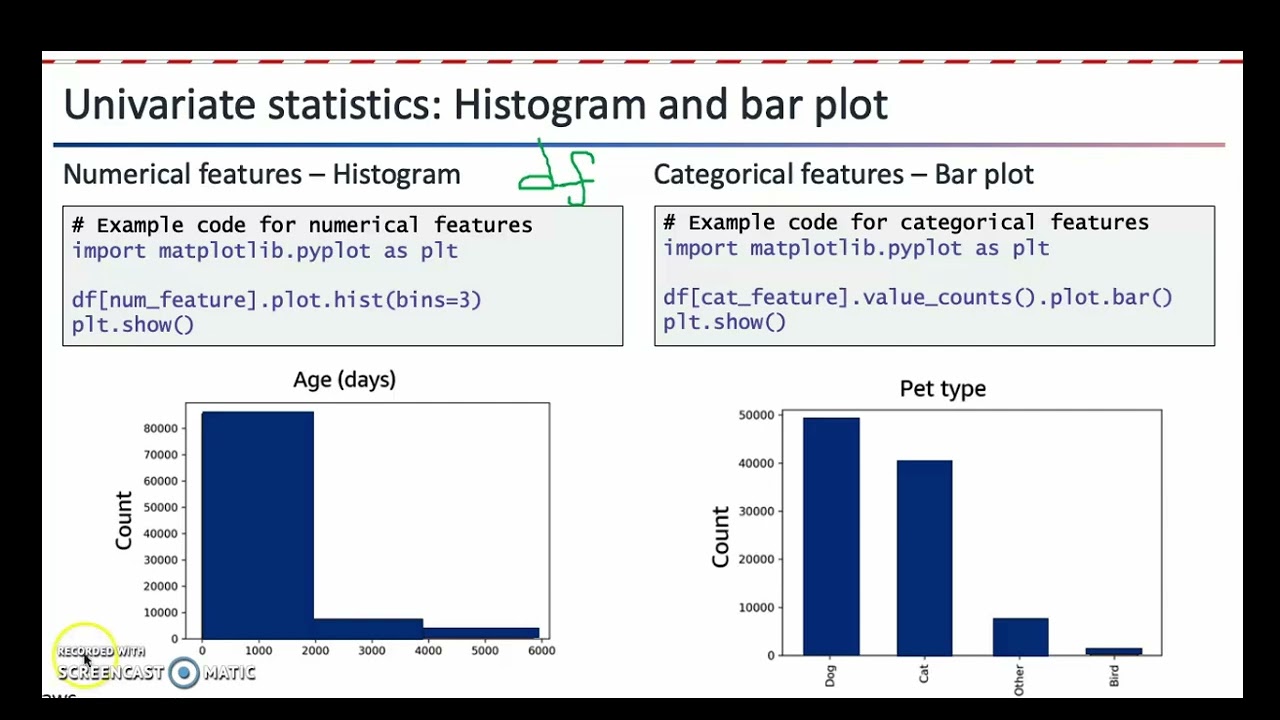Image resolution: width=1280 pixels, height=720 pixels.
Task: Click the 'Pet type' chart title
Action: 943,388
